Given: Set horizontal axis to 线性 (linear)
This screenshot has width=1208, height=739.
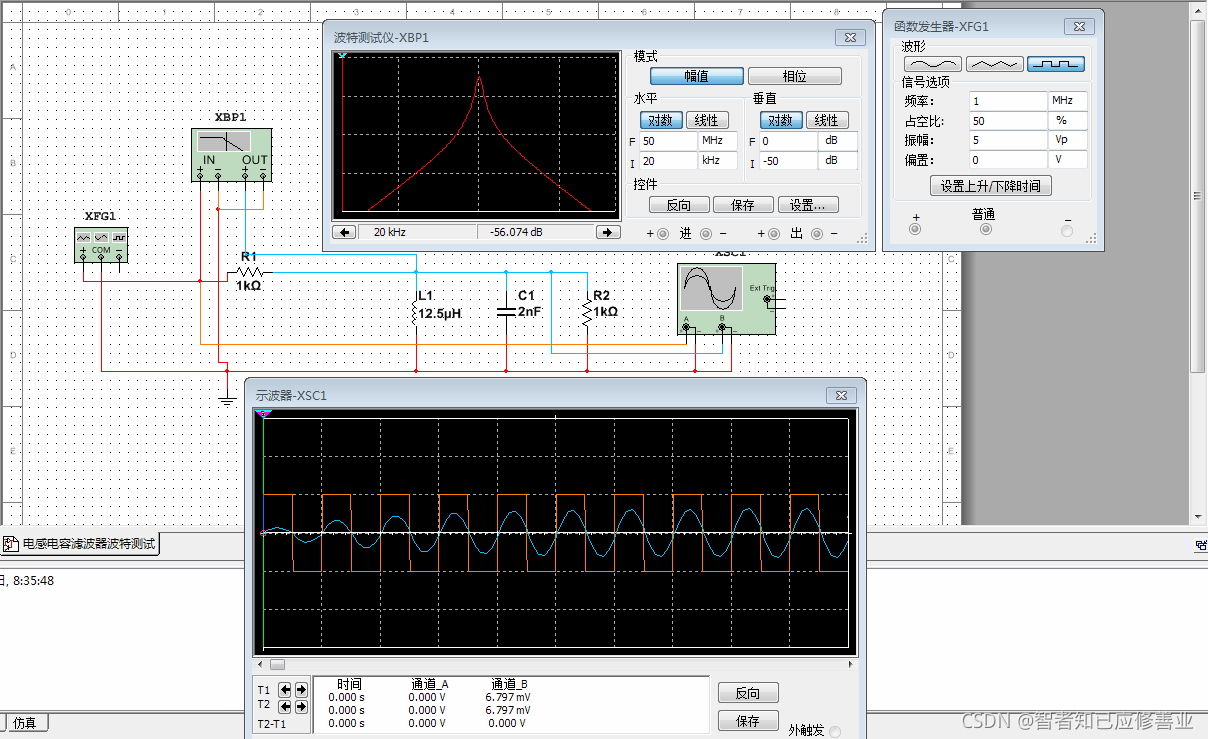Looking at the screenshot, I should (x=706, y=120).
